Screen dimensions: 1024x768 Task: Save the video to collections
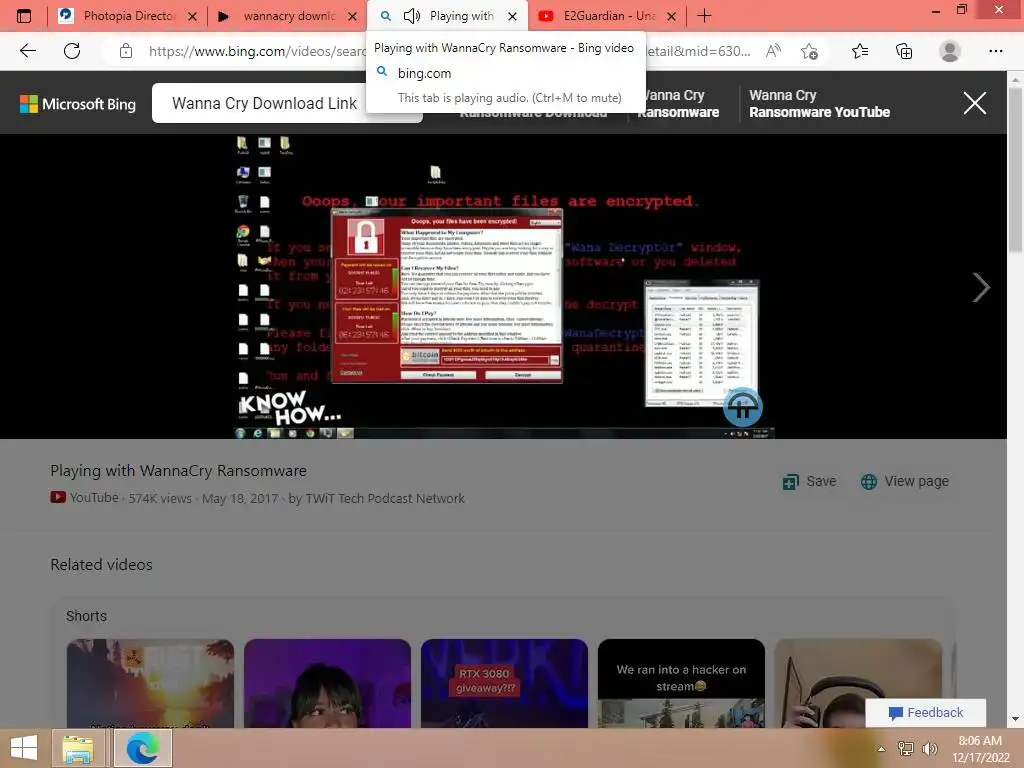[x=809, y=481]
